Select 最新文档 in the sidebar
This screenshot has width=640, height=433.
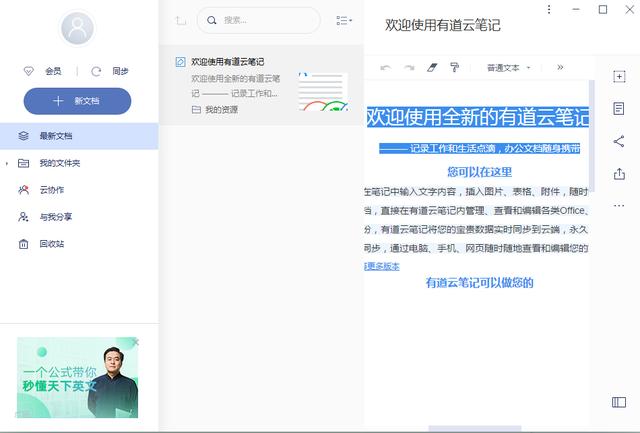[79, 136]
